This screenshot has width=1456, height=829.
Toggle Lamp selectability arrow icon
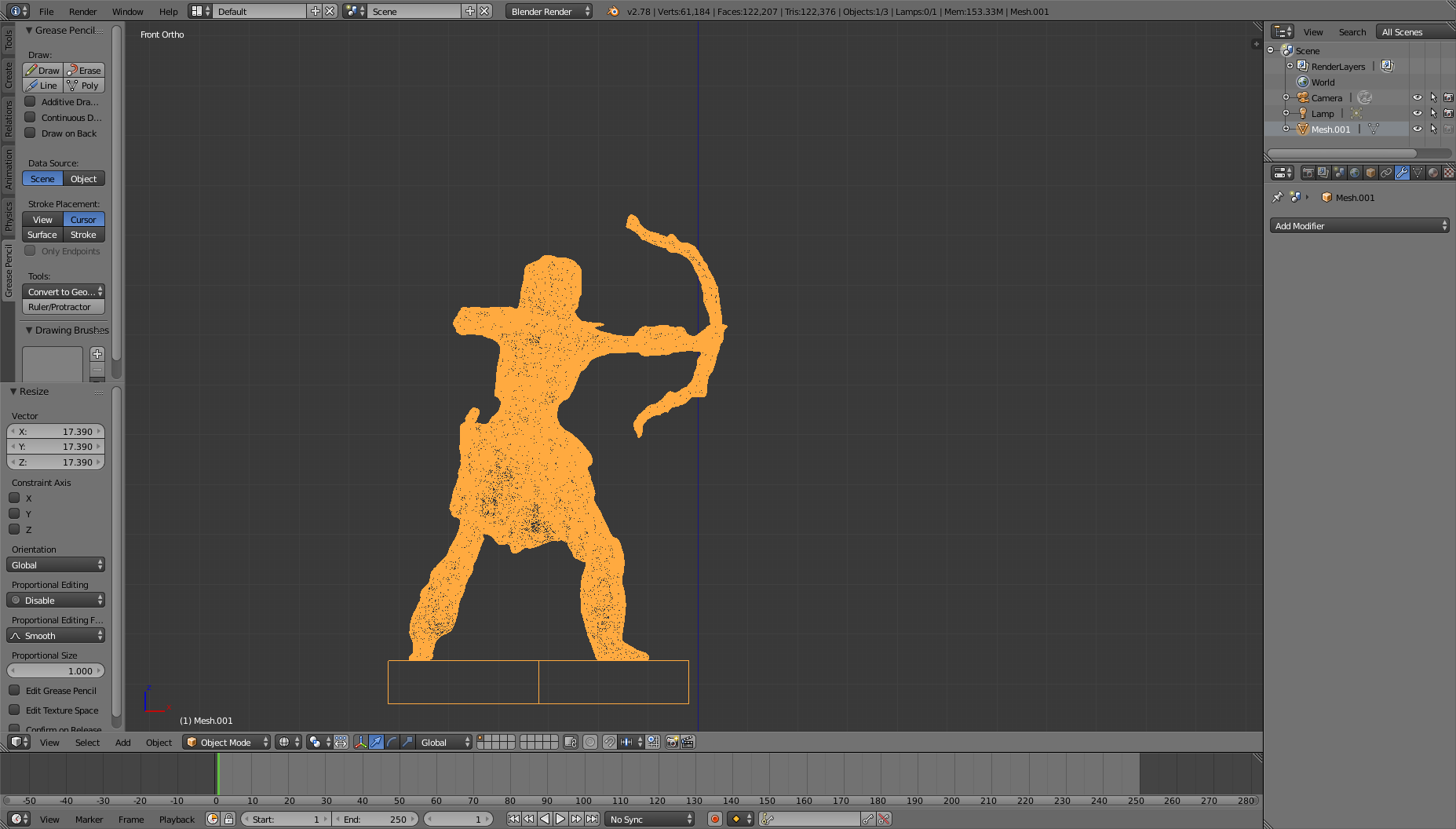pos(1433,113)
